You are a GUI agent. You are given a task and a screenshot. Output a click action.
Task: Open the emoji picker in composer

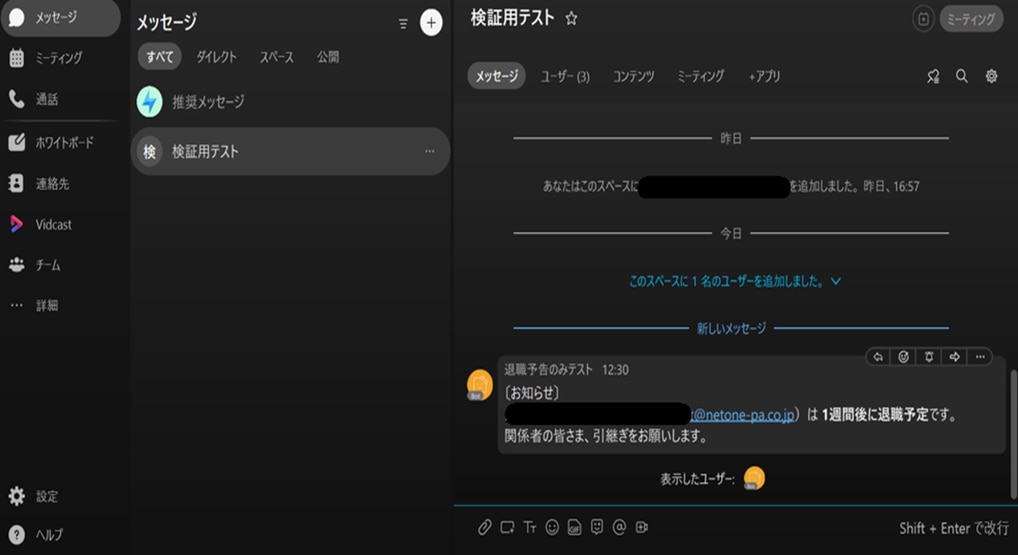point(552,527)
